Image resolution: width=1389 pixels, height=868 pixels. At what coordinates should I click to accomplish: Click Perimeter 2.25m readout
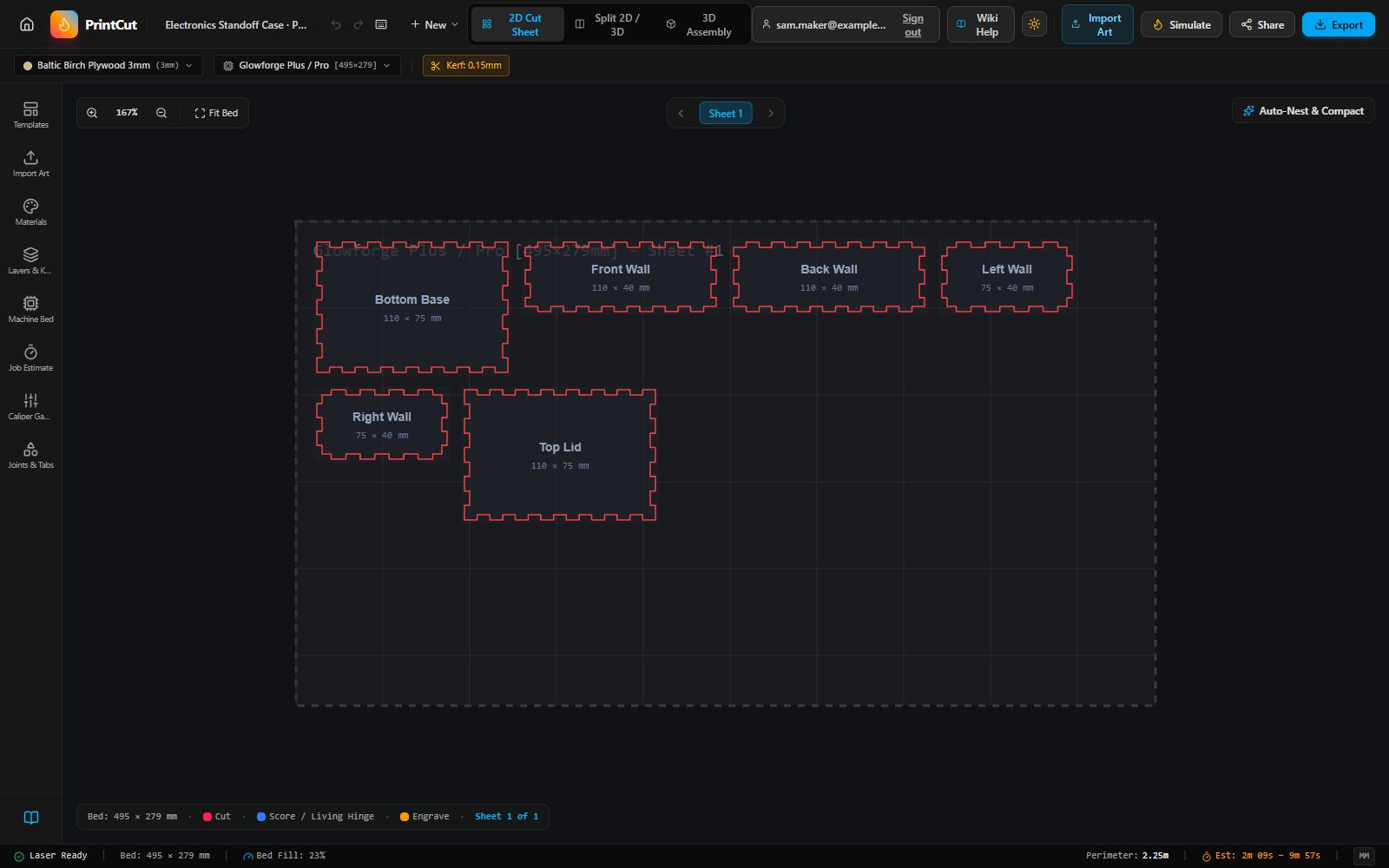(x=1127, y=856)
